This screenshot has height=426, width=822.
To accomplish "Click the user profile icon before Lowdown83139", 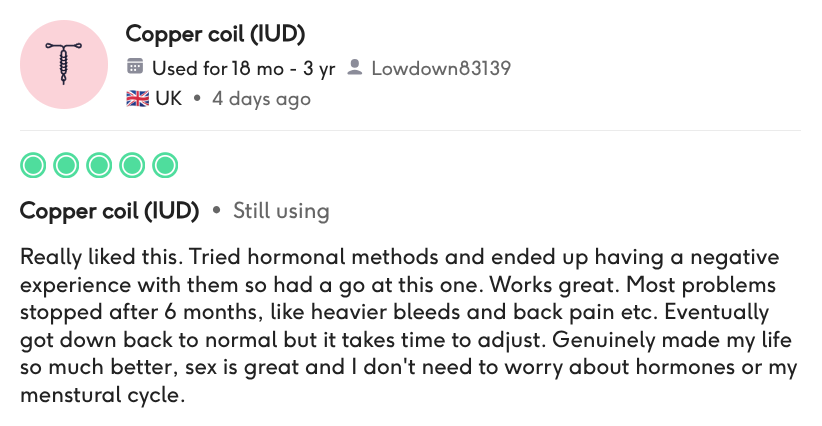I will pos(355,67).
